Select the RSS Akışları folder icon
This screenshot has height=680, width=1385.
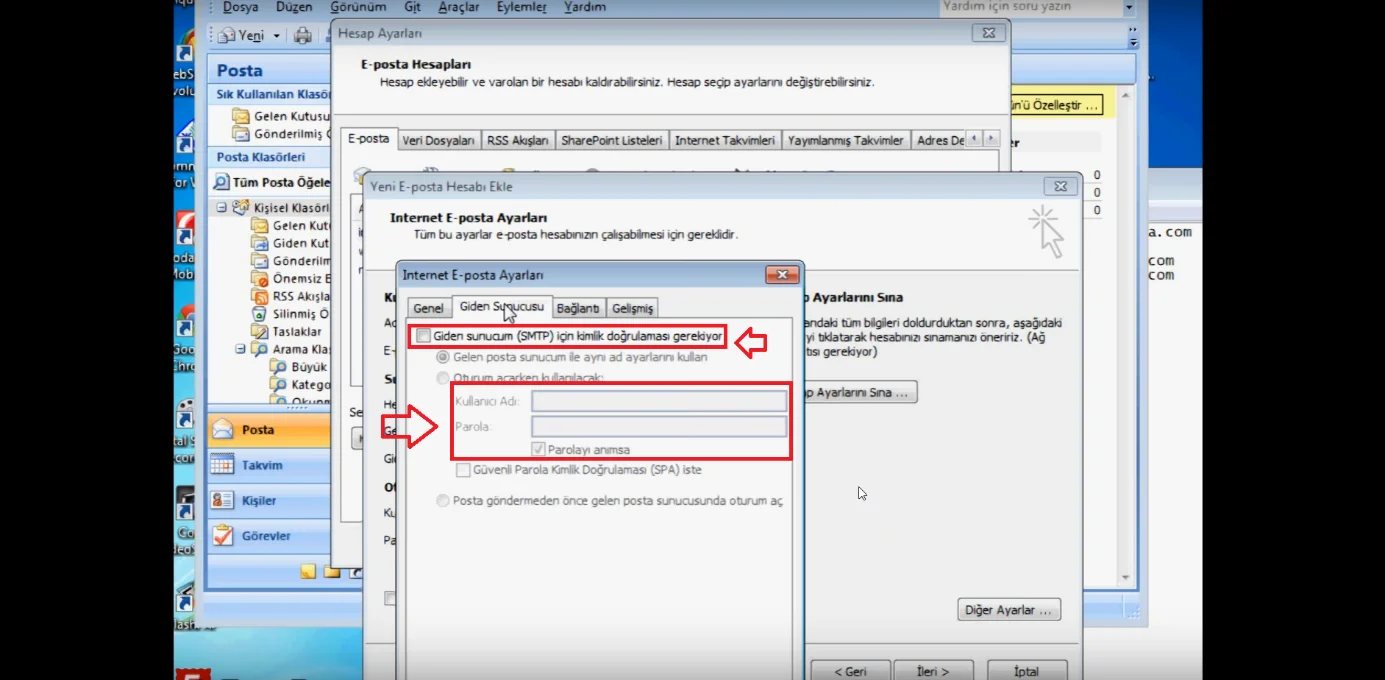[259, 297]
